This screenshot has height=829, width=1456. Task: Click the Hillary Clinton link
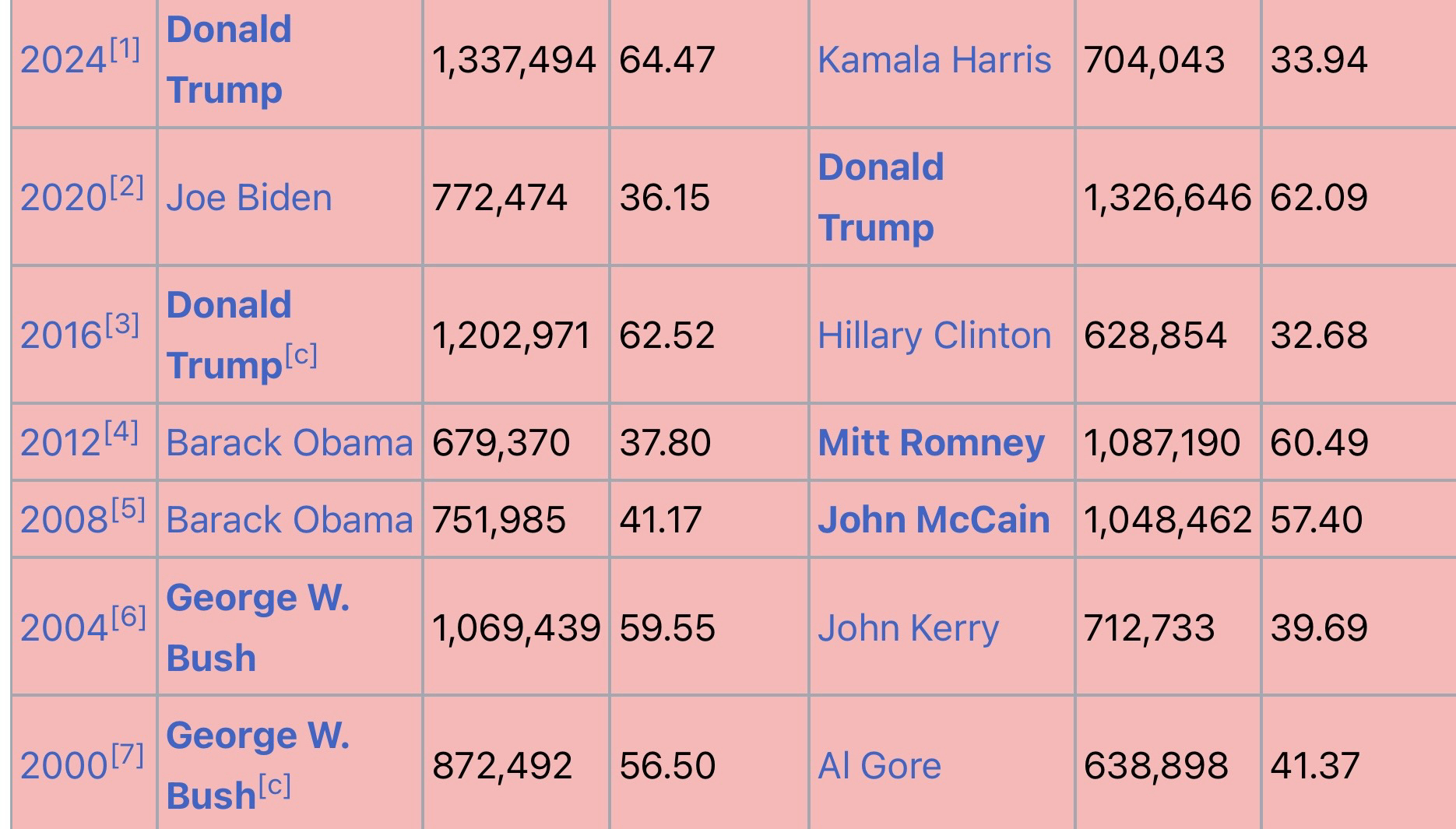(934, 335)
